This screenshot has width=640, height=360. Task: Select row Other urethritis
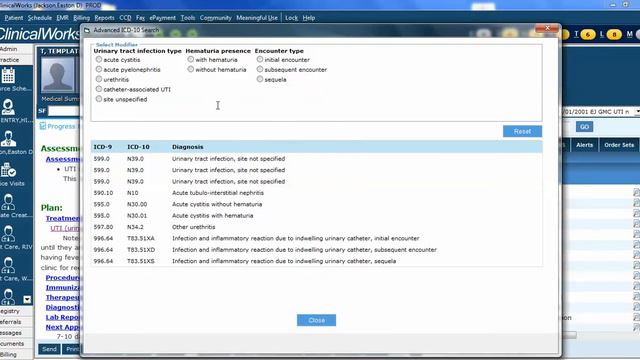point(317,227)
